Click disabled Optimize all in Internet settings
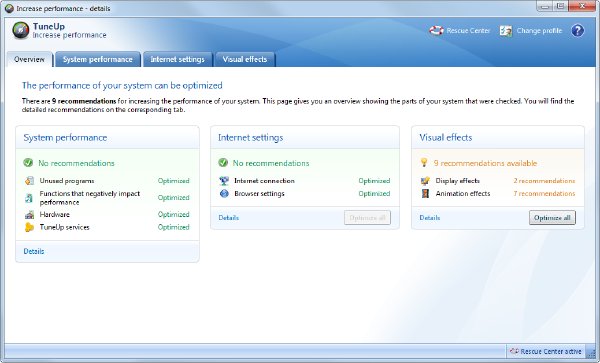The image size is (600, 363). tap(367, 218)
